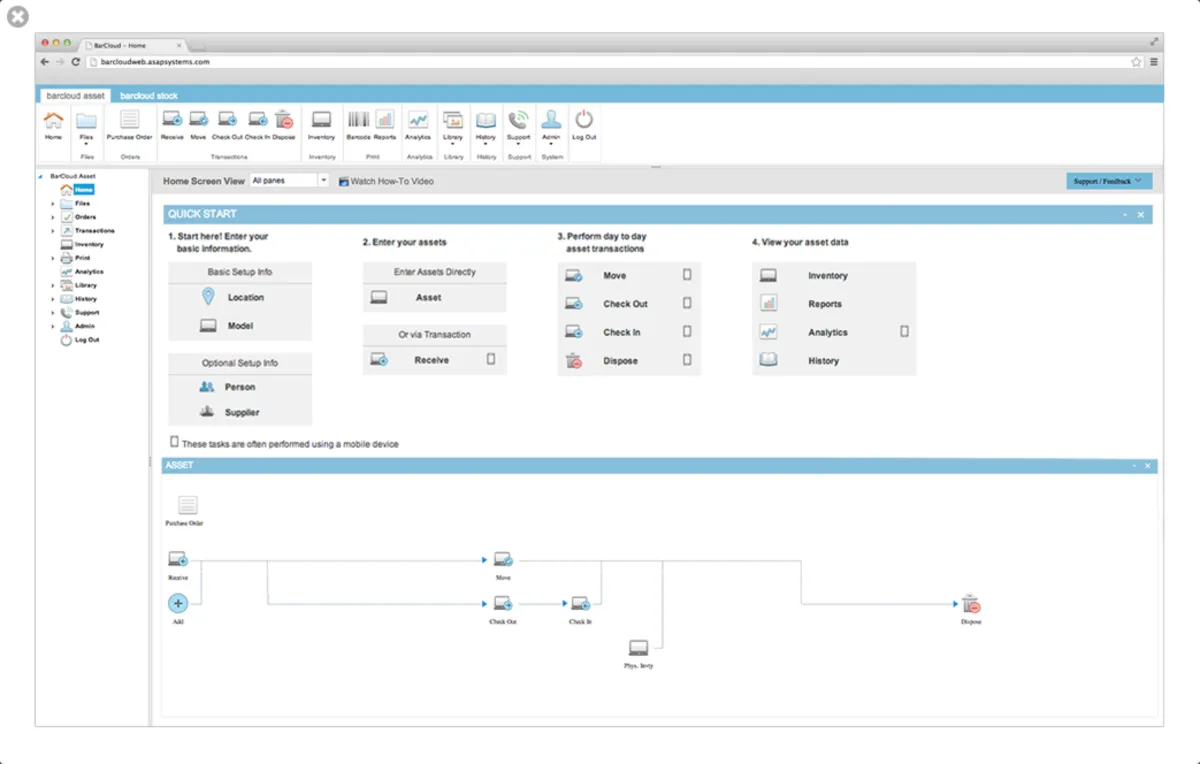Click the Purchase Order ribbon icon

129,122
